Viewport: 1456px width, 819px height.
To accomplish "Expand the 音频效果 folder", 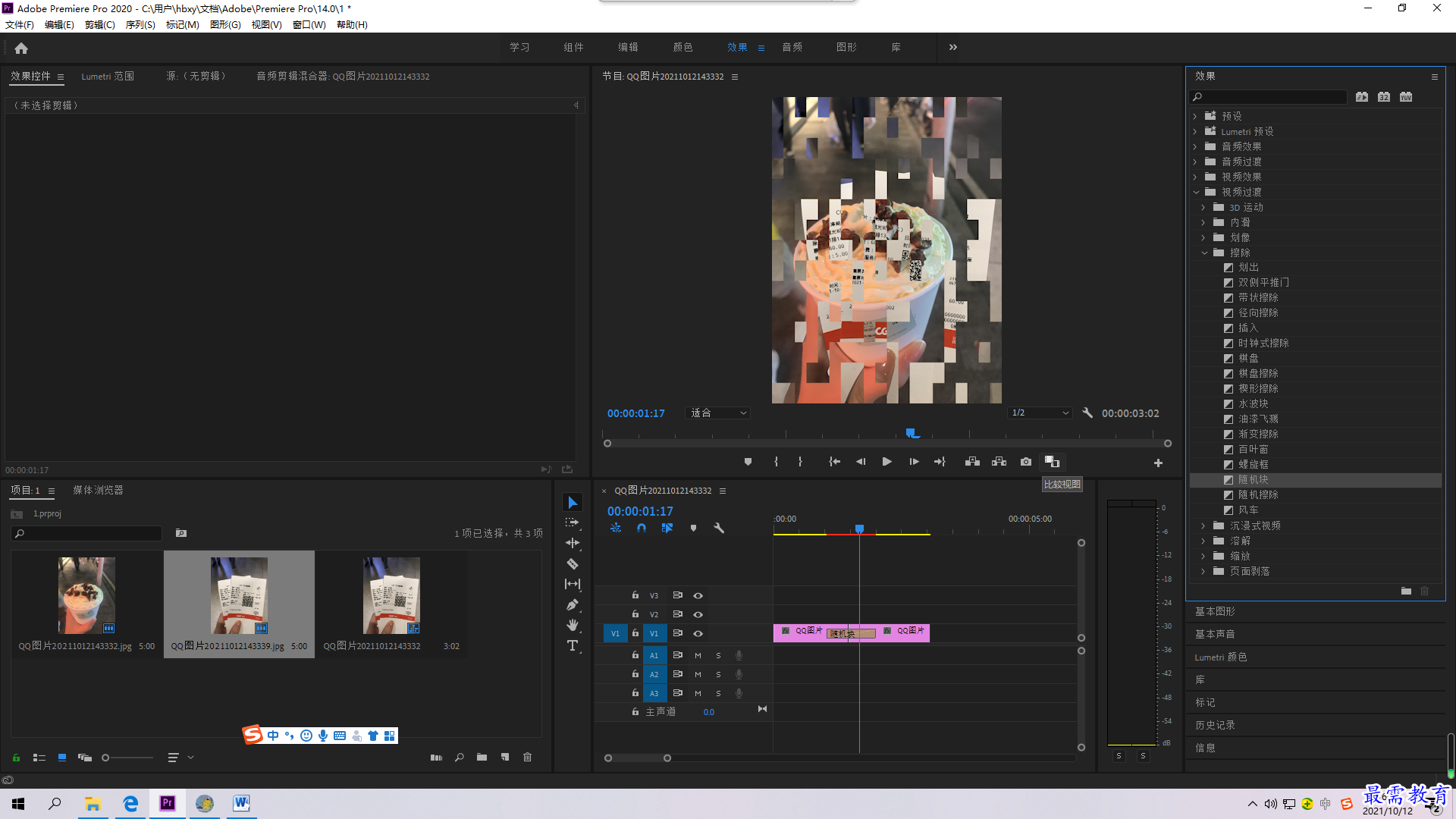I will pos(1195,146).
